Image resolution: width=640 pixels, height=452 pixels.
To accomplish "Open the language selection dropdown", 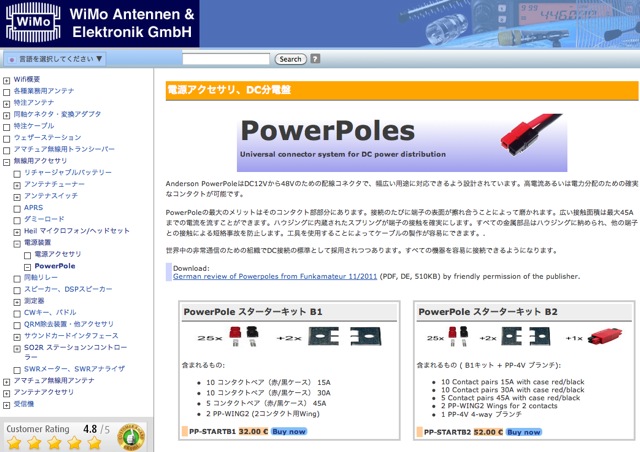I will pos(55,59).
